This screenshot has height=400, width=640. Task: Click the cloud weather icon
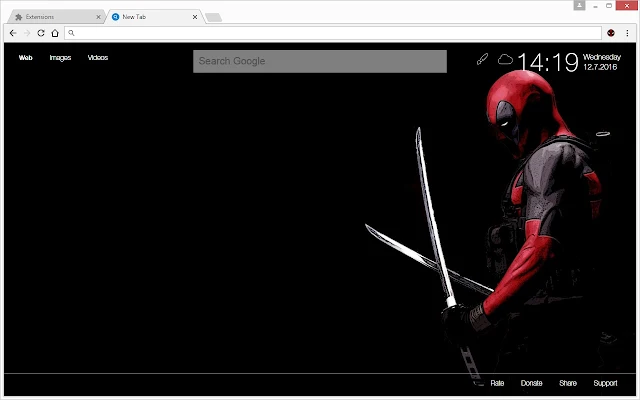coord(505,60)
